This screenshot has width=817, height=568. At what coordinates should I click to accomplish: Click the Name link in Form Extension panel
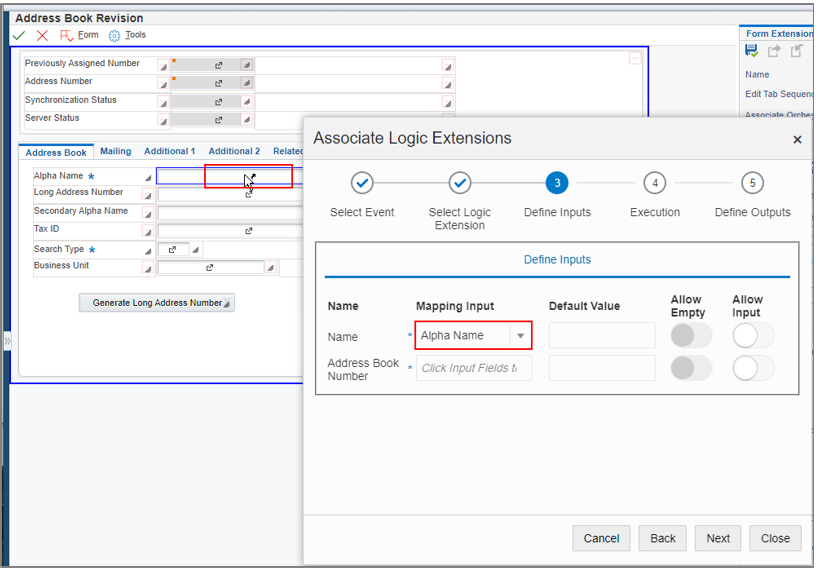pyautogui.click(x=757, y=75)
